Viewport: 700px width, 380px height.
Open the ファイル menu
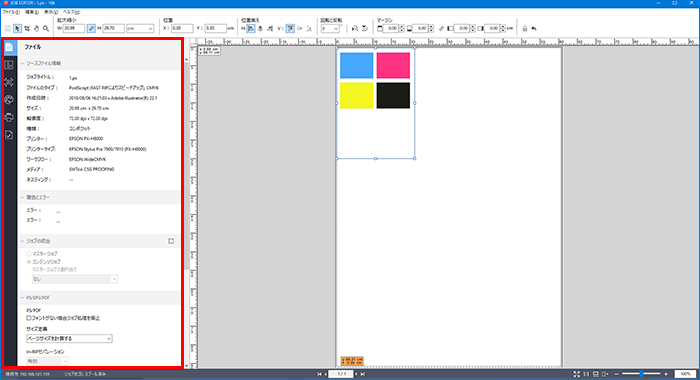click(11, 12)
